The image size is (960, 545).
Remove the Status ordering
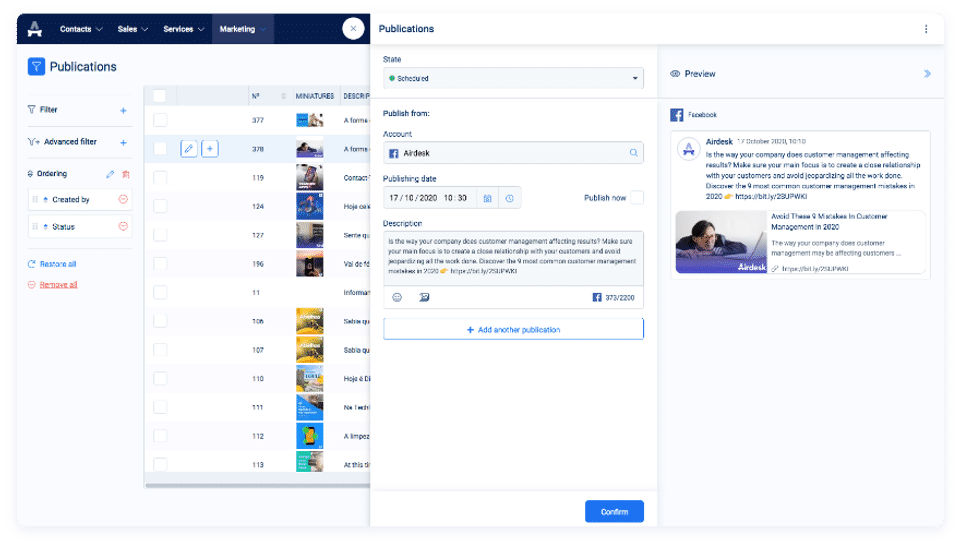pos(123,227)
